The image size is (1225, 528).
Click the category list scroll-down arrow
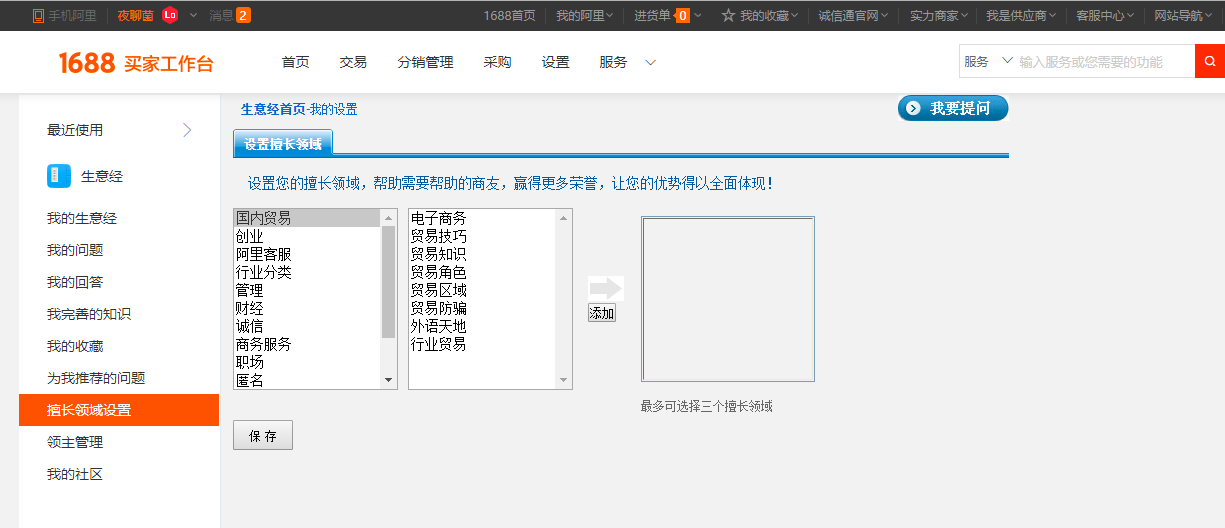(x=389, y=380)
